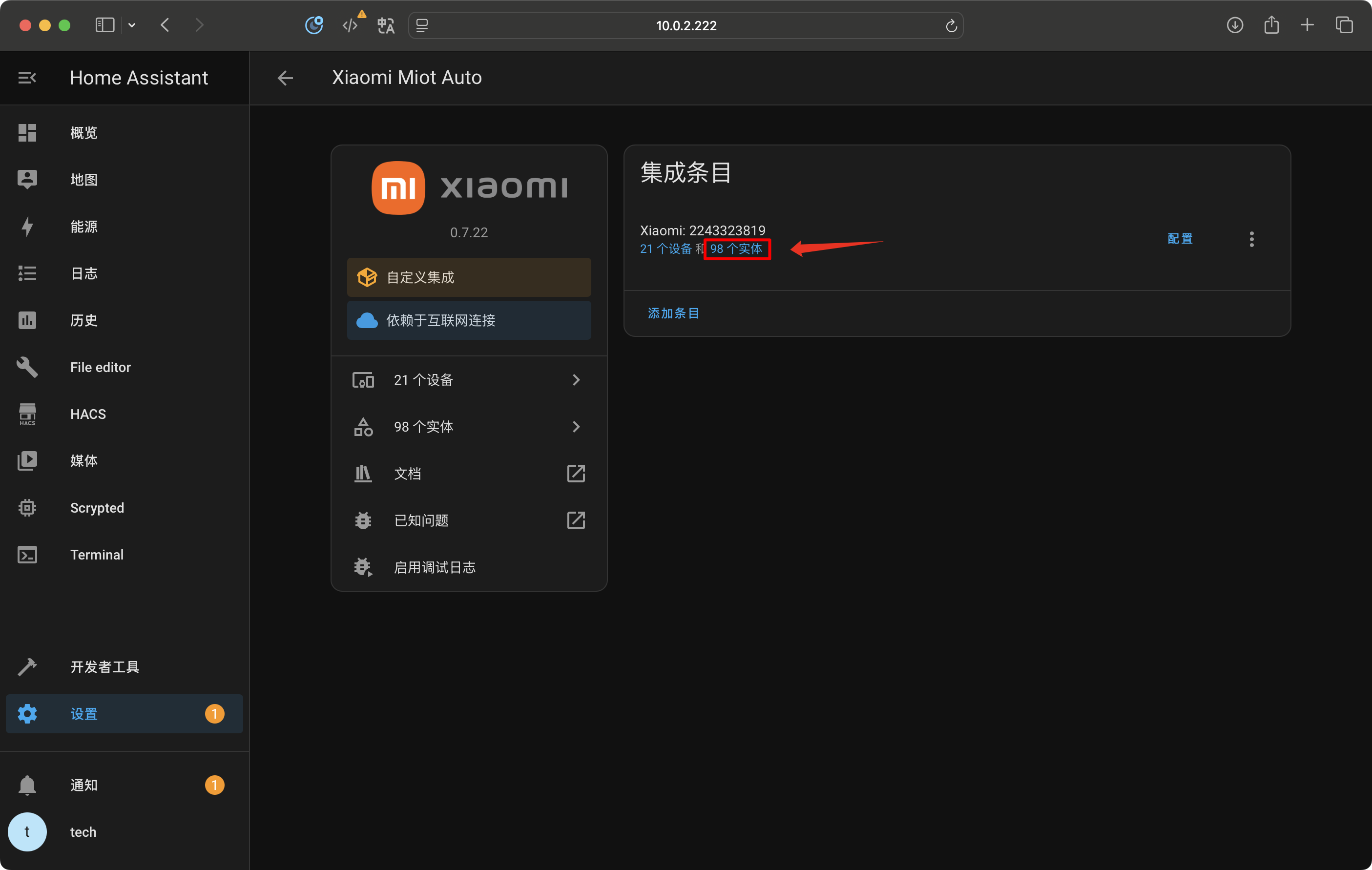
Task: Select 日志 in the sidebar
Action: point(124,273)
